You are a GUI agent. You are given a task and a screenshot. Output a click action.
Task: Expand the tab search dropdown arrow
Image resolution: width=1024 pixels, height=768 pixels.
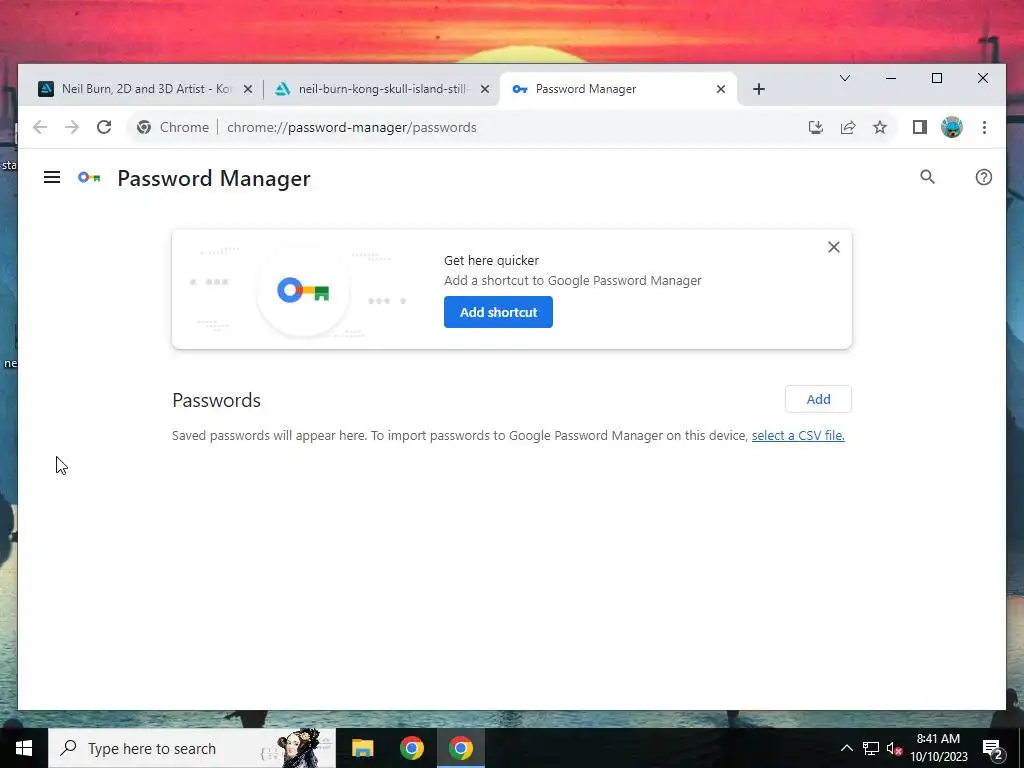[844, 78]
